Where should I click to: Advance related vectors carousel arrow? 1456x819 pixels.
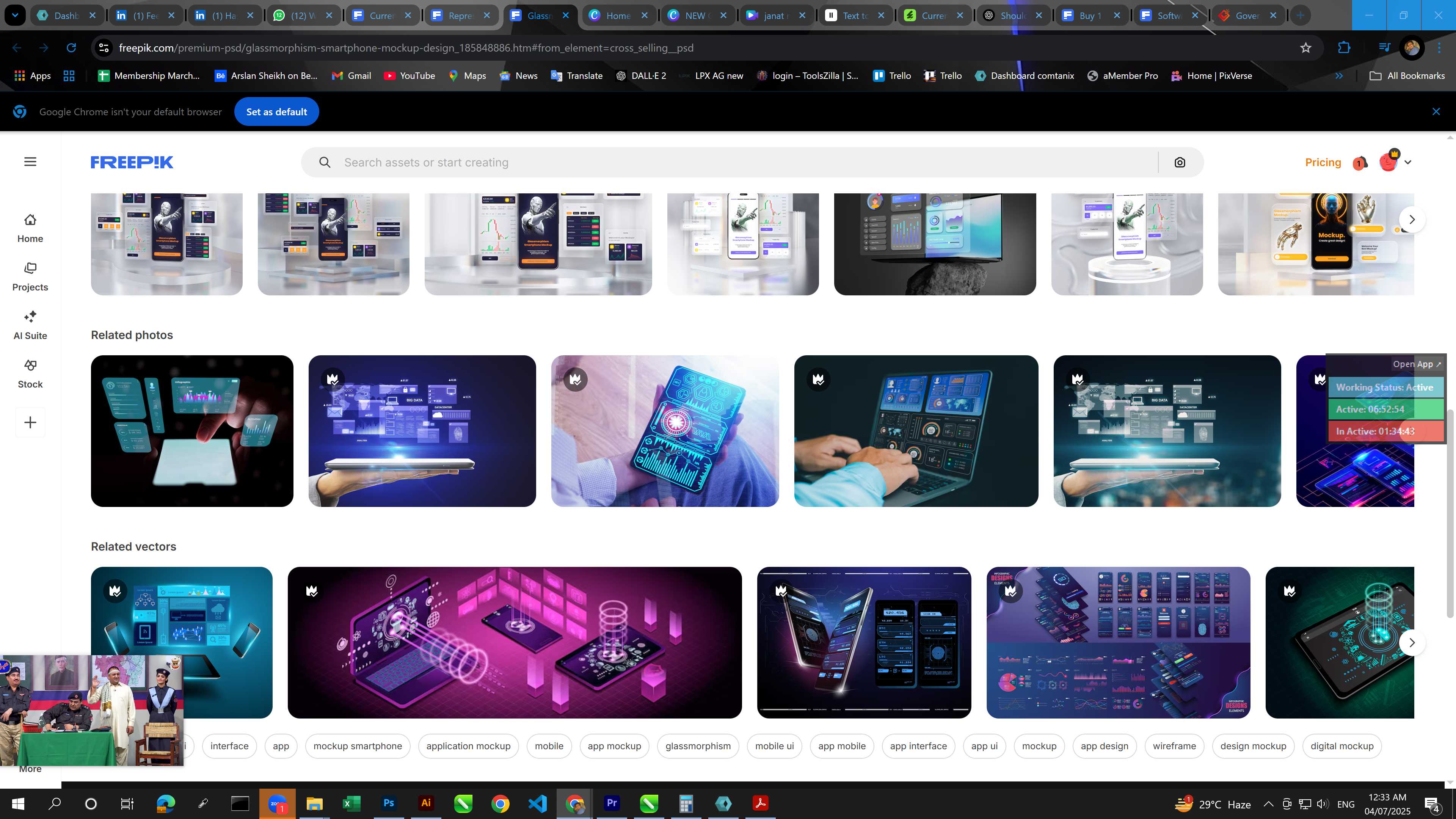1412,643
